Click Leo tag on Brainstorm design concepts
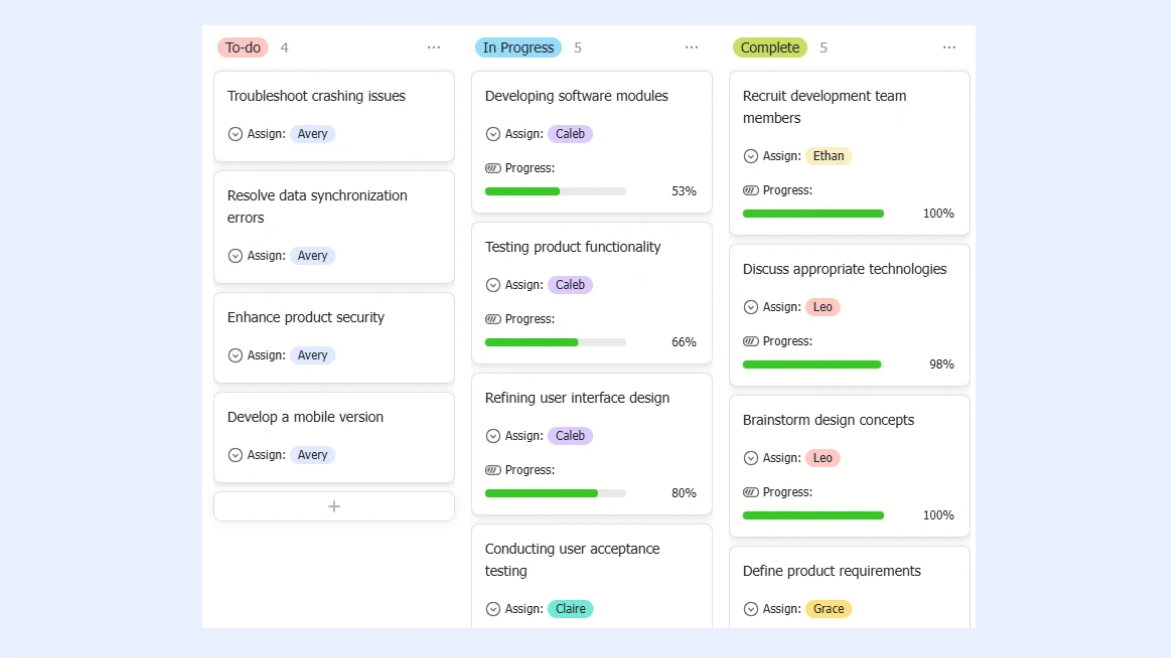The image size is (1171, 658). click(x=822, y=458)
